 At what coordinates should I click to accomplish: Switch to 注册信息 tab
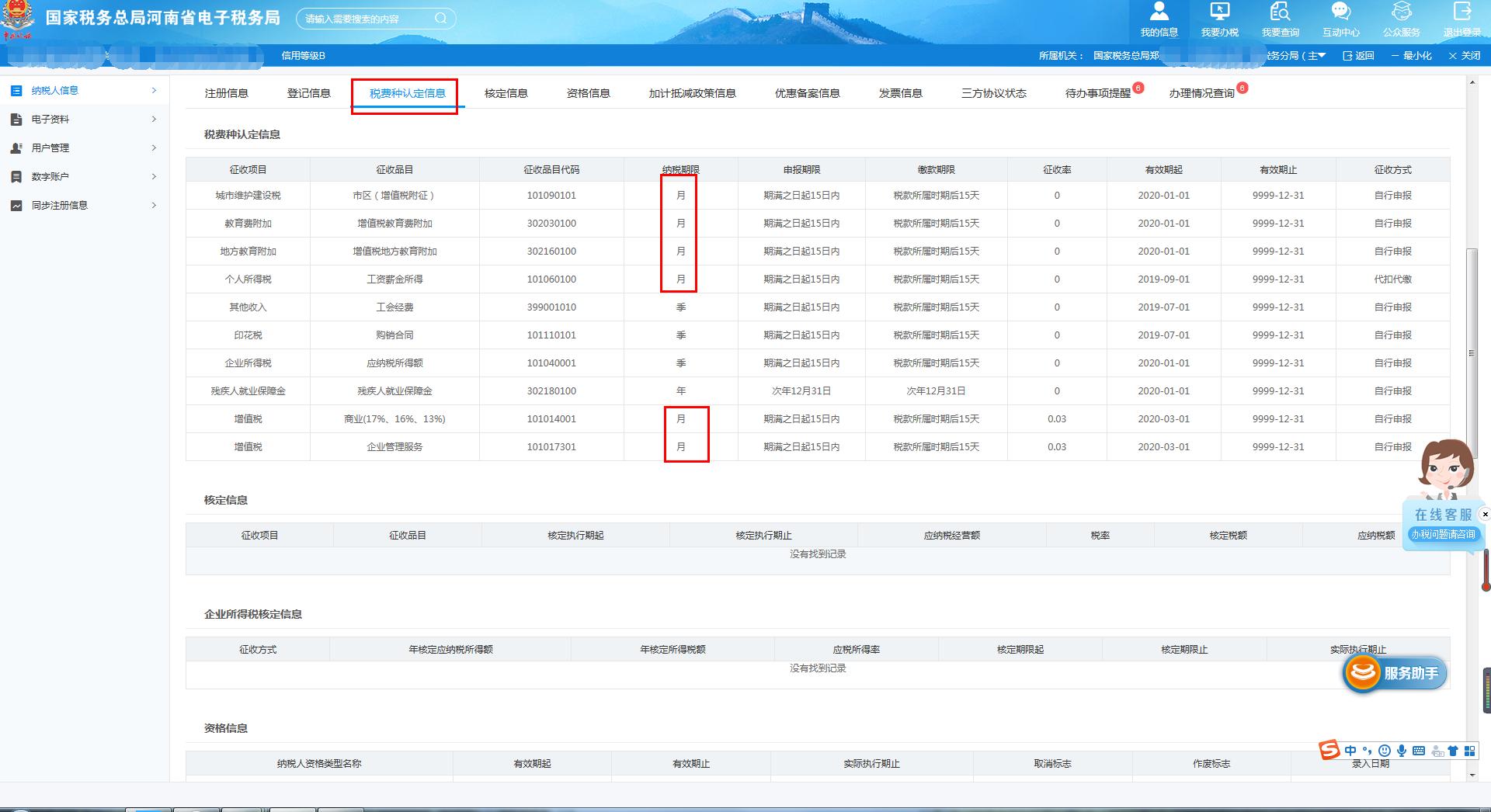pos(226,93)
